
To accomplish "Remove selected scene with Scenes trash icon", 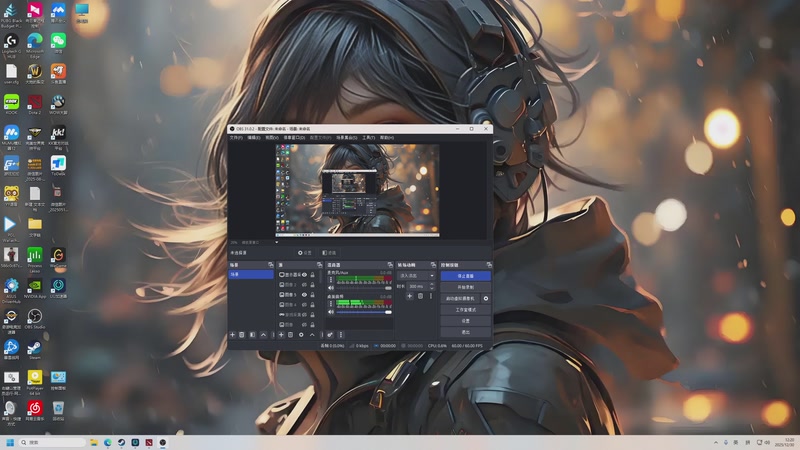I will (242, 335).
